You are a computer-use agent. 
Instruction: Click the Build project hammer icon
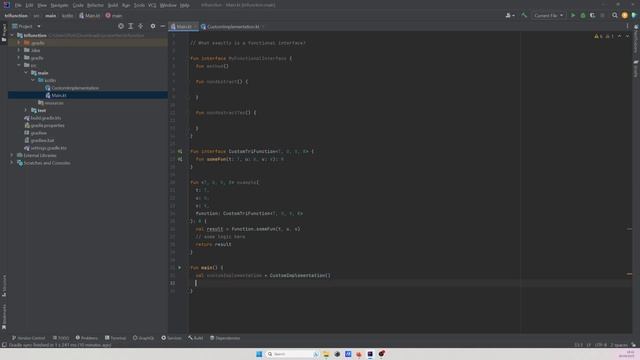click(524, 16)
